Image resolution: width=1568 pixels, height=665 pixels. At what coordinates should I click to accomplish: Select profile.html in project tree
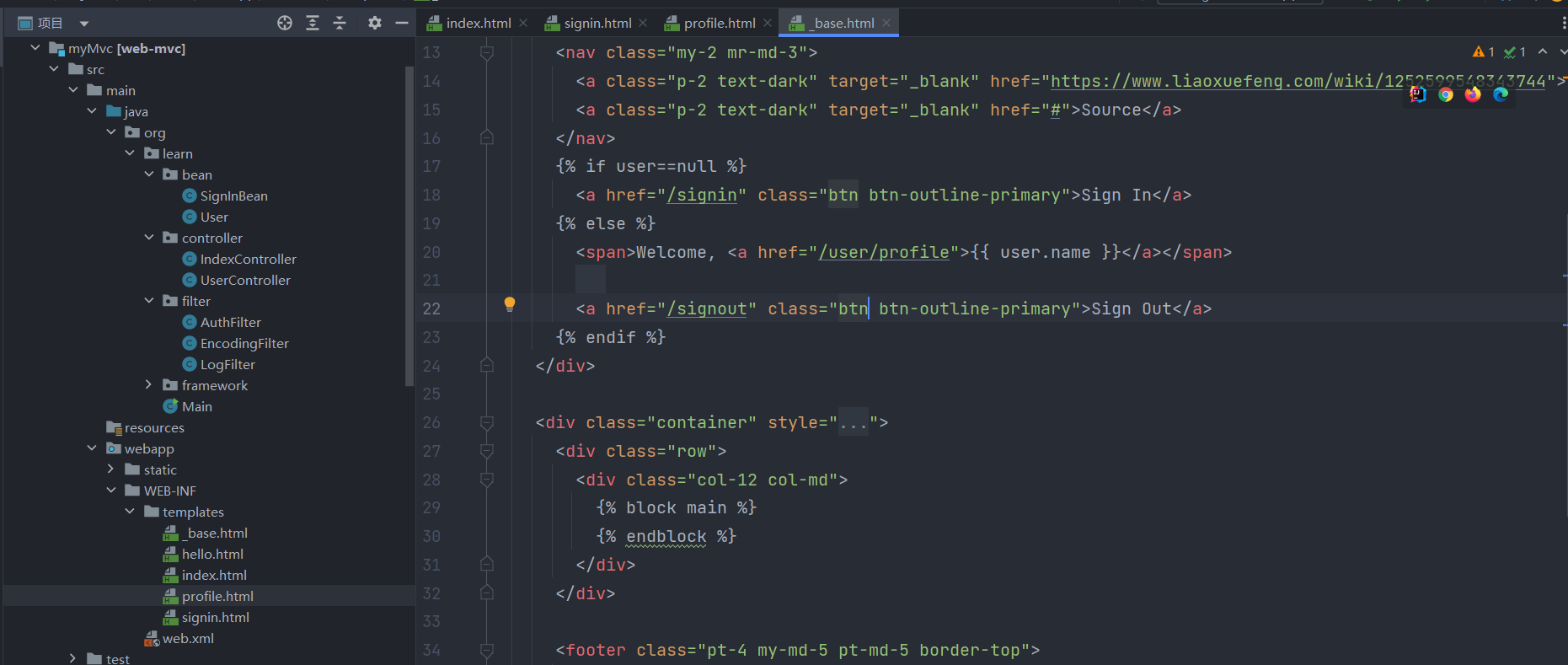217,596
